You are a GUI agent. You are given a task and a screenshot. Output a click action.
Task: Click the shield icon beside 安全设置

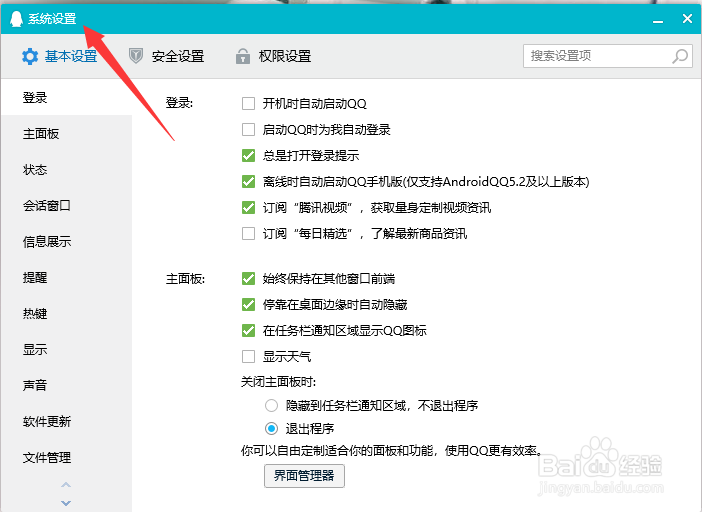click(x=136, y=56)
